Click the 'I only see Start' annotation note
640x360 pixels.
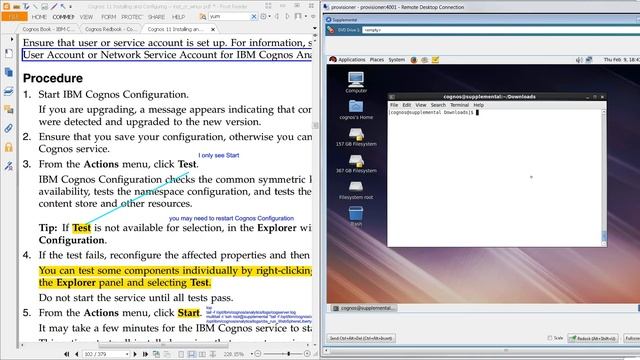coord(219,156)
